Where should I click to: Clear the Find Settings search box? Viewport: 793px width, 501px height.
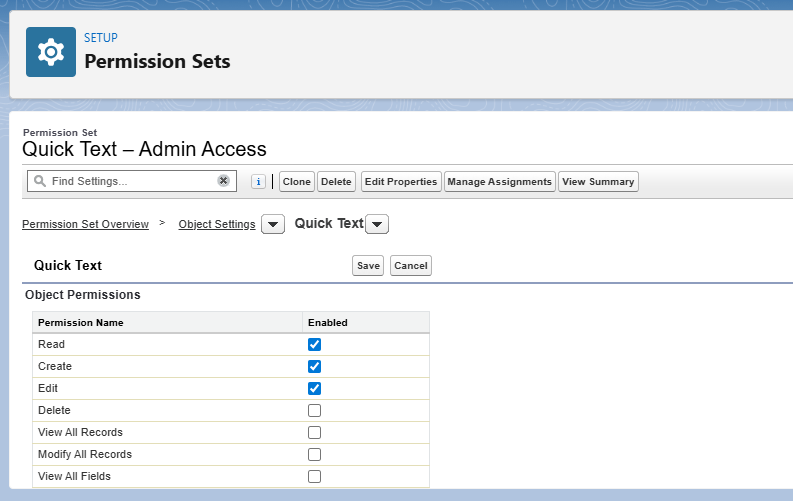224,181
